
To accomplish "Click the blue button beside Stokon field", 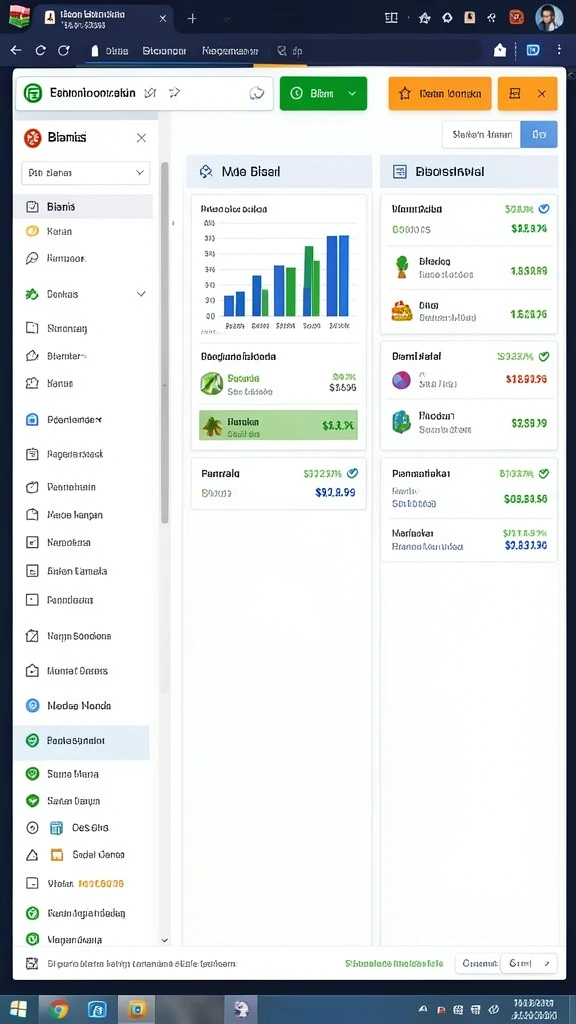I will 539,135.
